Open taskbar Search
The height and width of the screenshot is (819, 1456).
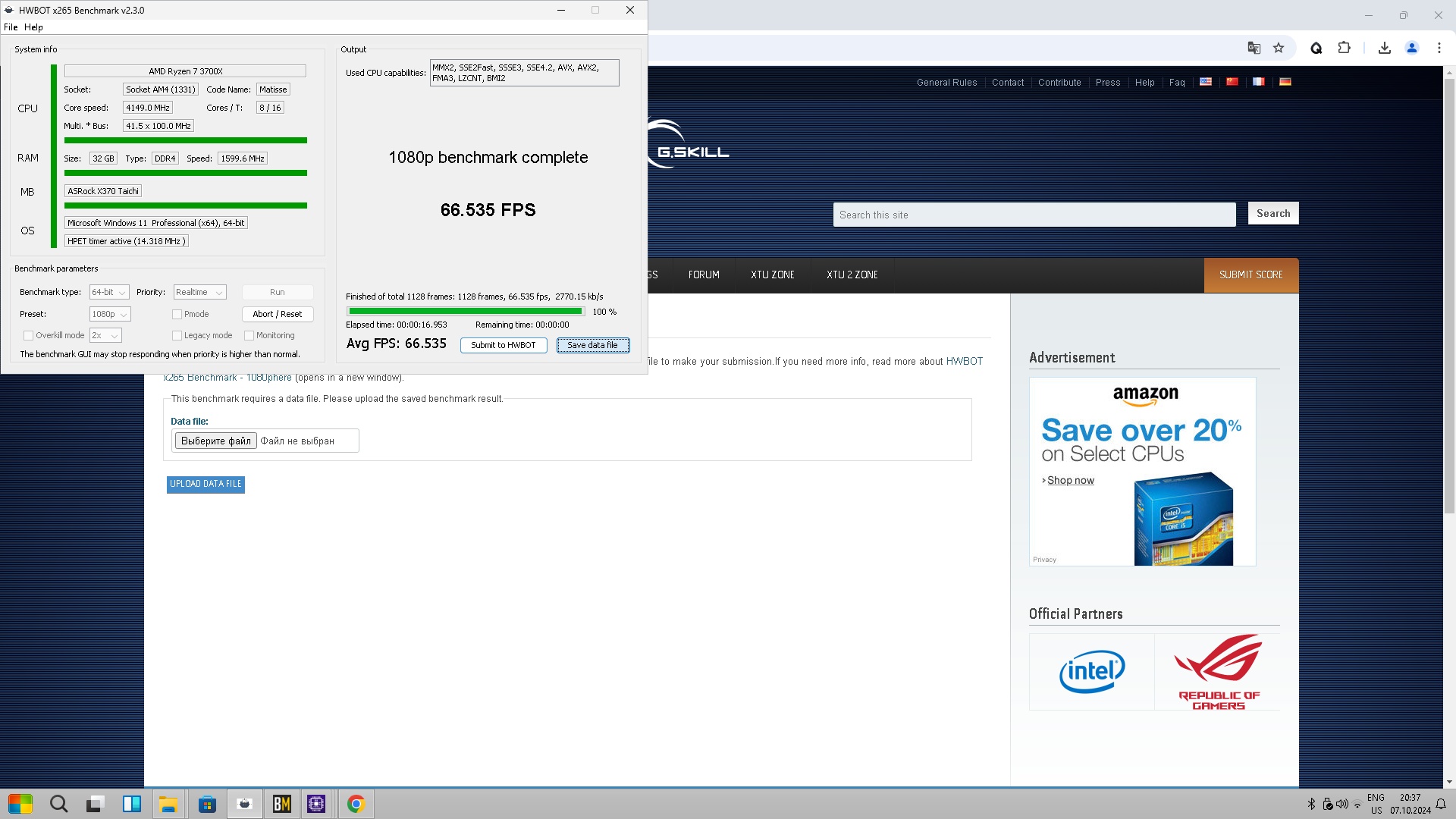[x=58, y=804]
